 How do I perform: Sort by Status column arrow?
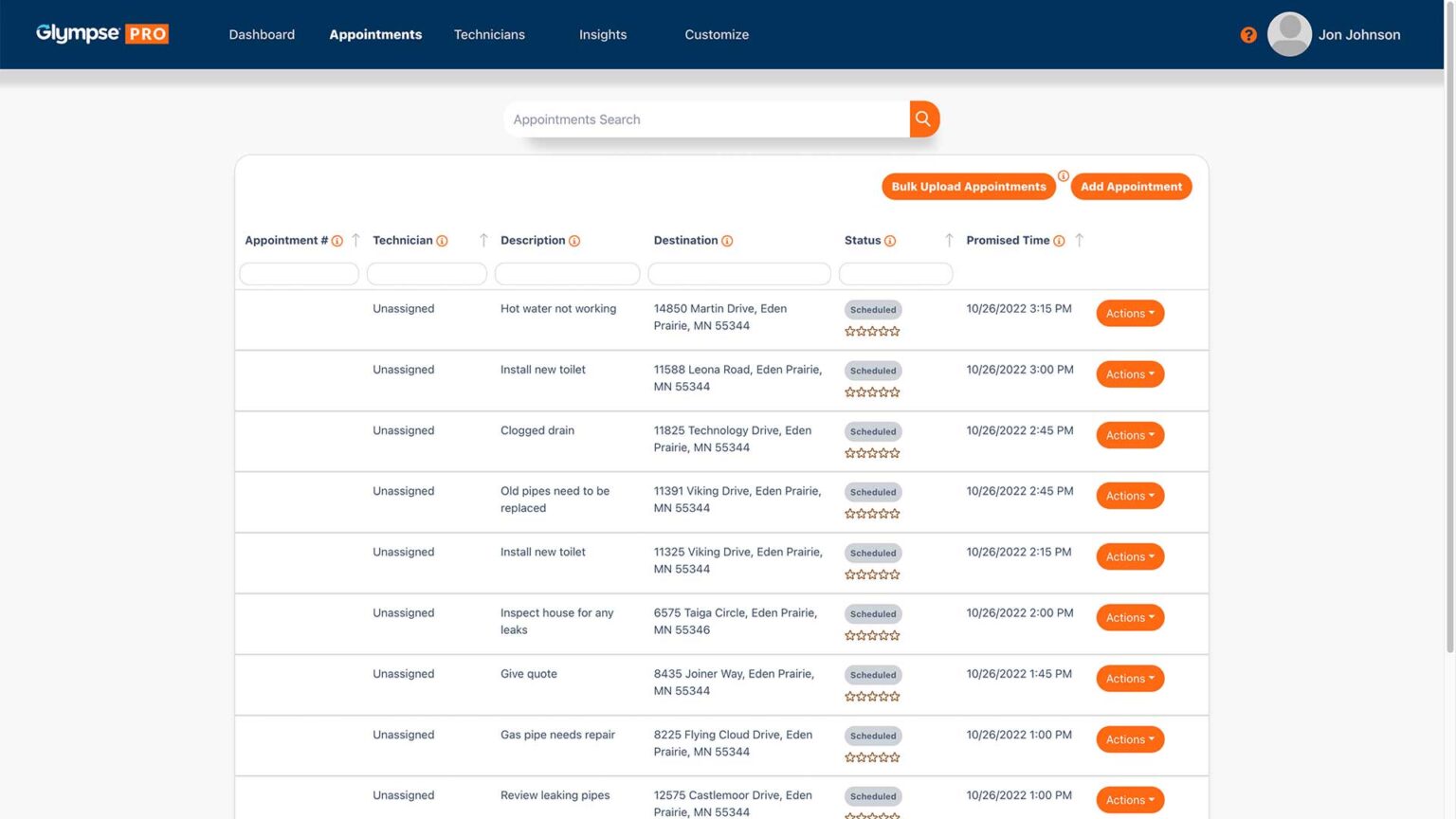point(949,240)
